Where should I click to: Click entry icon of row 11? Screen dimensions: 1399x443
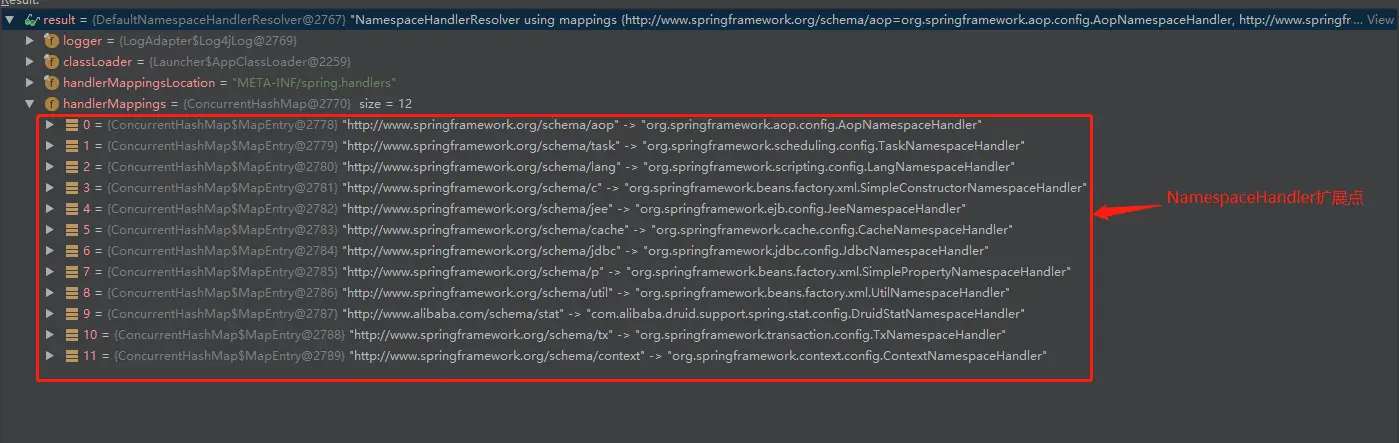coord(72,356)
